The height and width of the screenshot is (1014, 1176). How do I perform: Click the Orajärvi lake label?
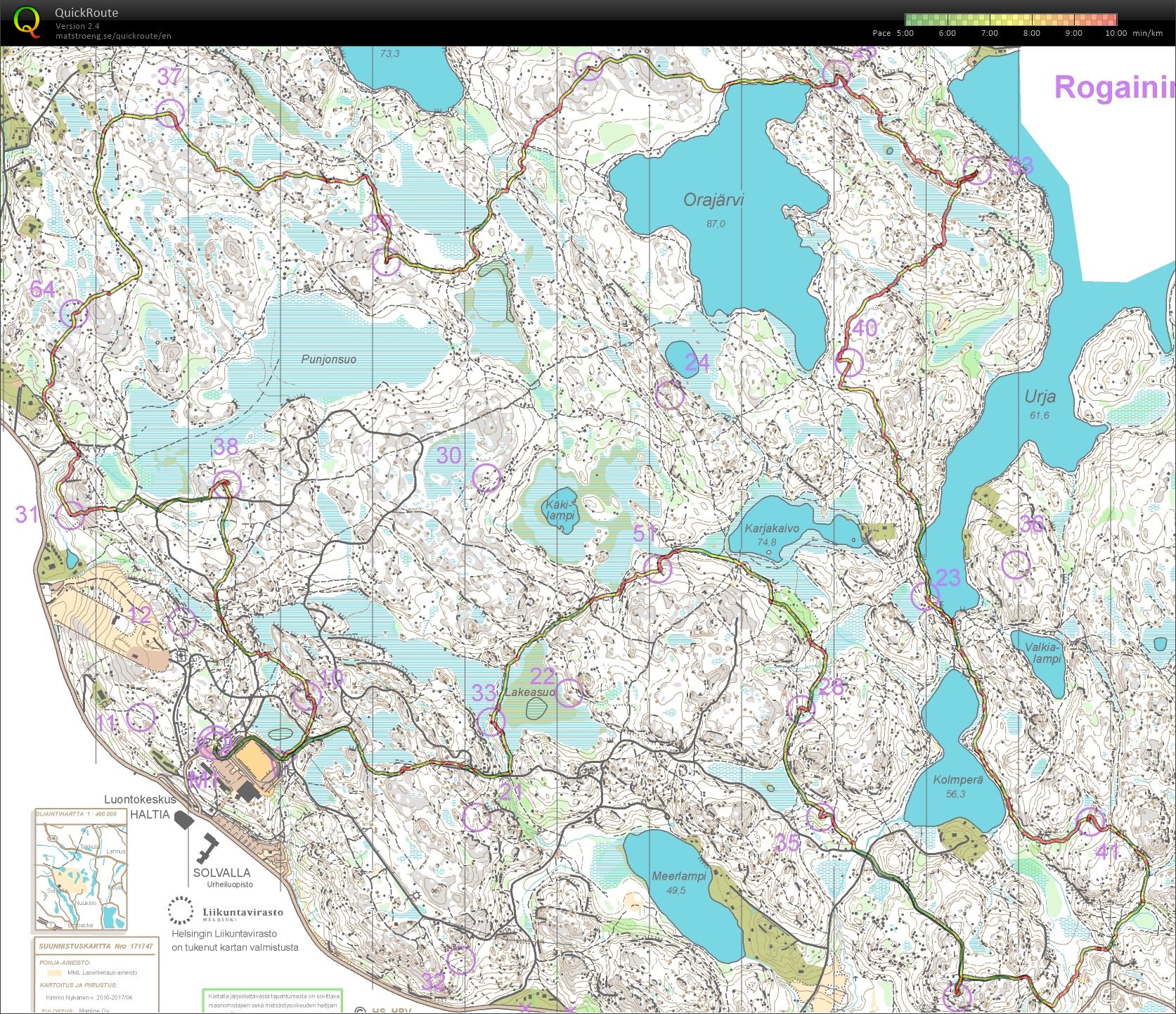point(713,200)
